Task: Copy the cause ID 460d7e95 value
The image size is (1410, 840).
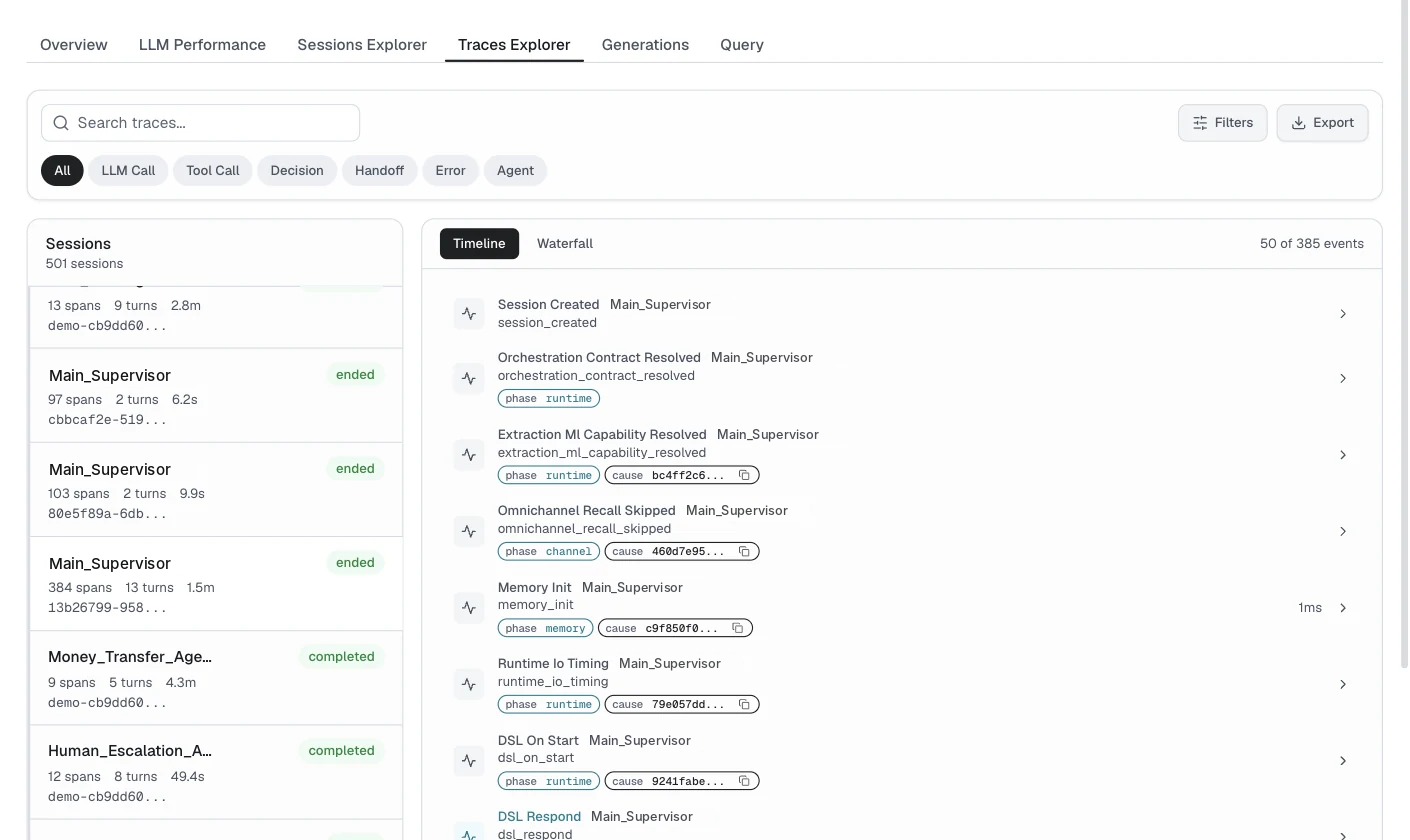Action: [x=744, y=551]
